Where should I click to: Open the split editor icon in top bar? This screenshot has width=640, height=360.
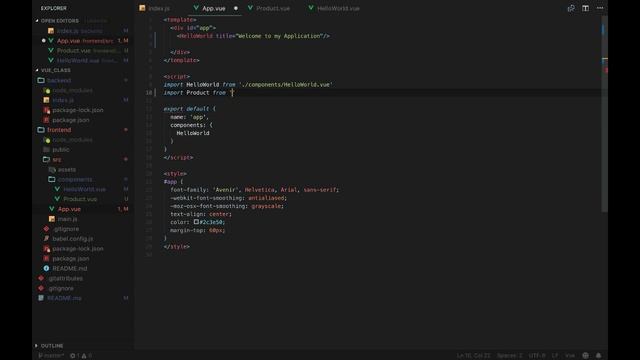tap(585, 8)
